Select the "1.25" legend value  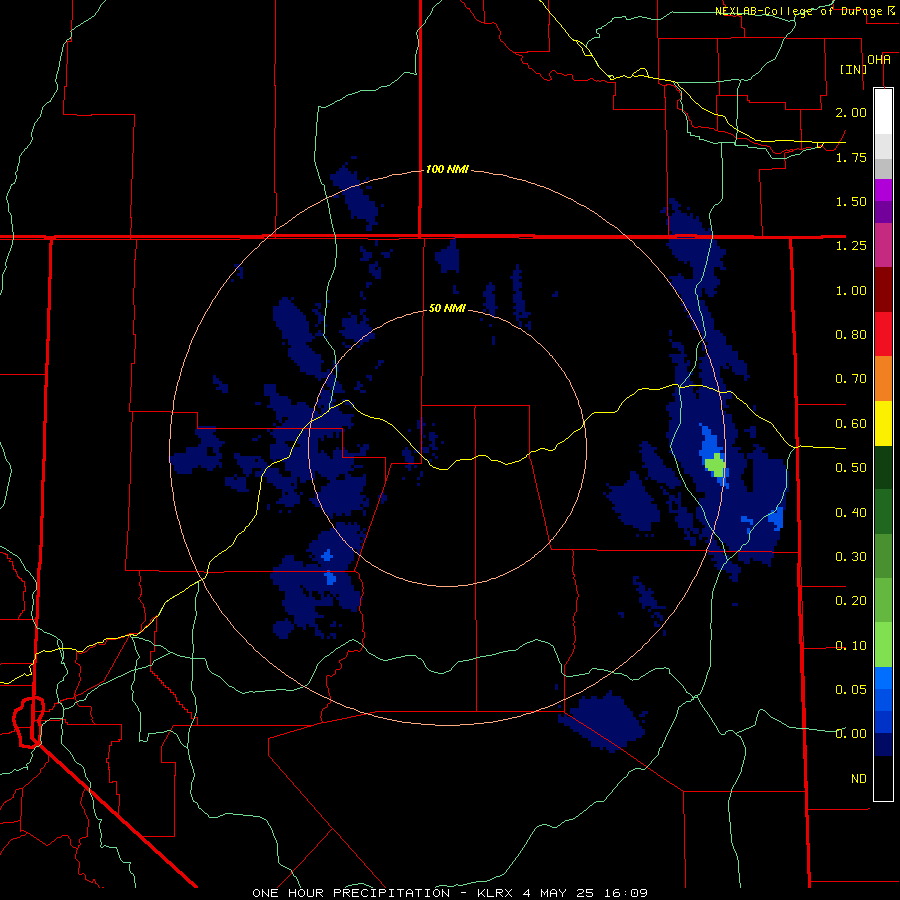click(x=851, y=246)
